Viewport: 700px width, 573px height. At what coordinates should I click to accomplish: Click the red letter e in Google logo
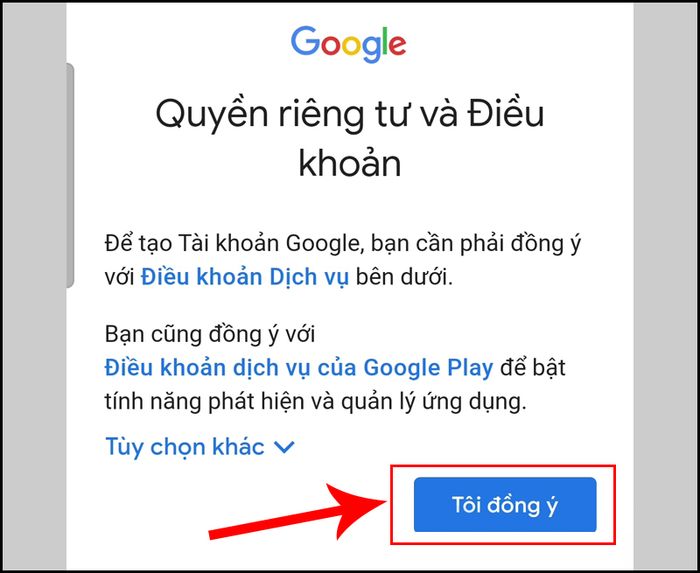pos(397,45)
